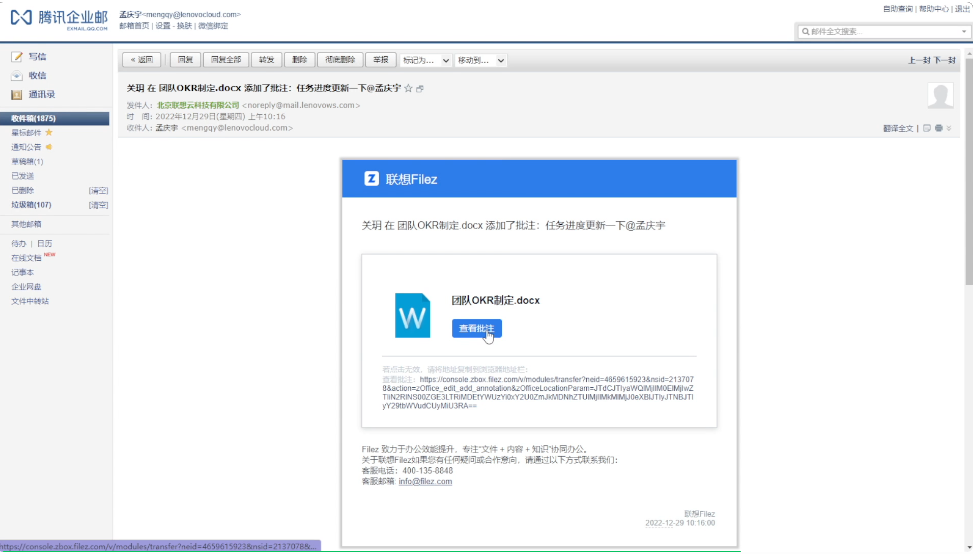Click the 转发 forward button
Image resolution: width=977 pixels, height=554 pixels.
(267, 60)
